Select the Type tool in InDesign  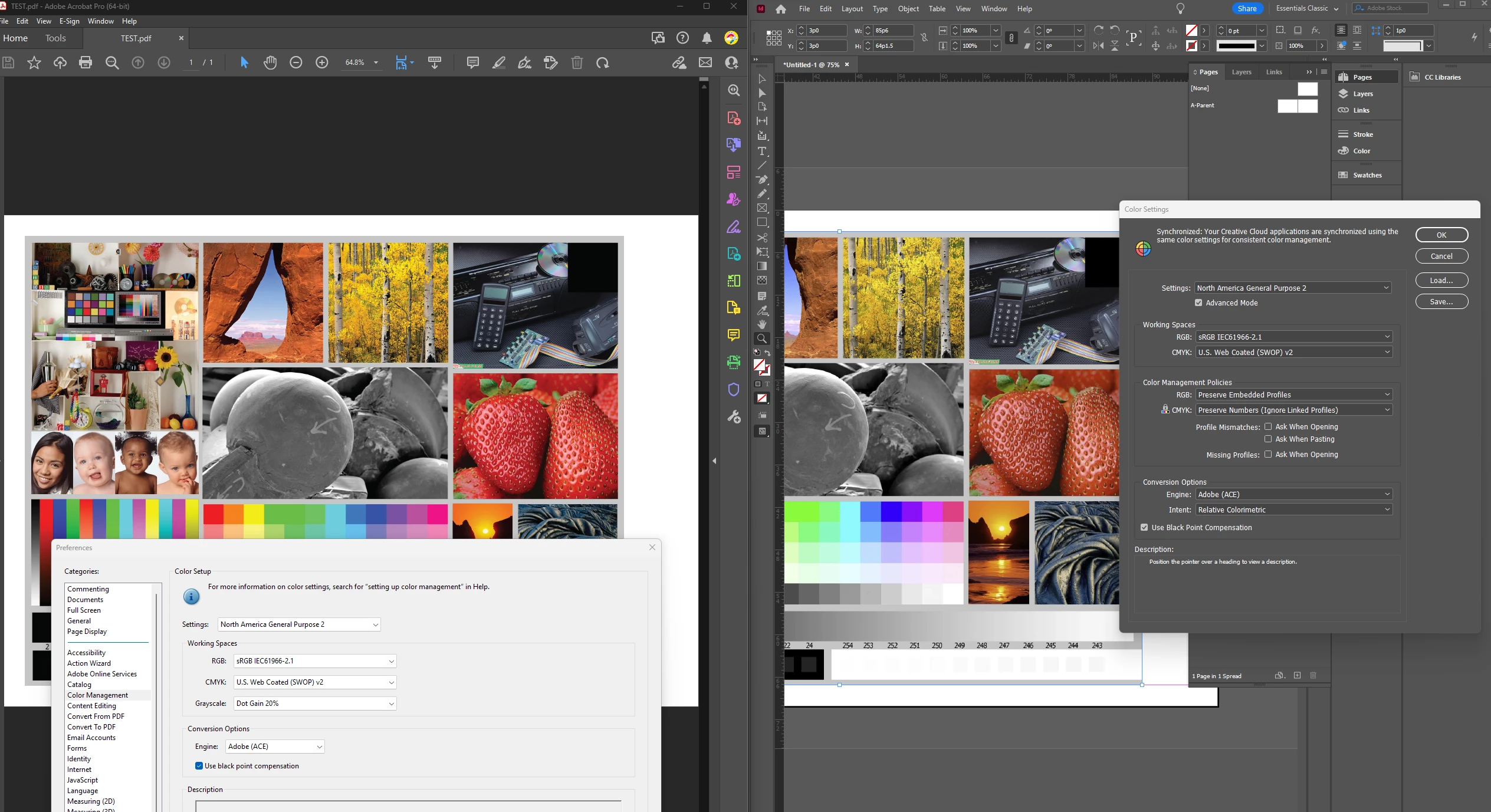pyautogui.click(x=762, y=151)
